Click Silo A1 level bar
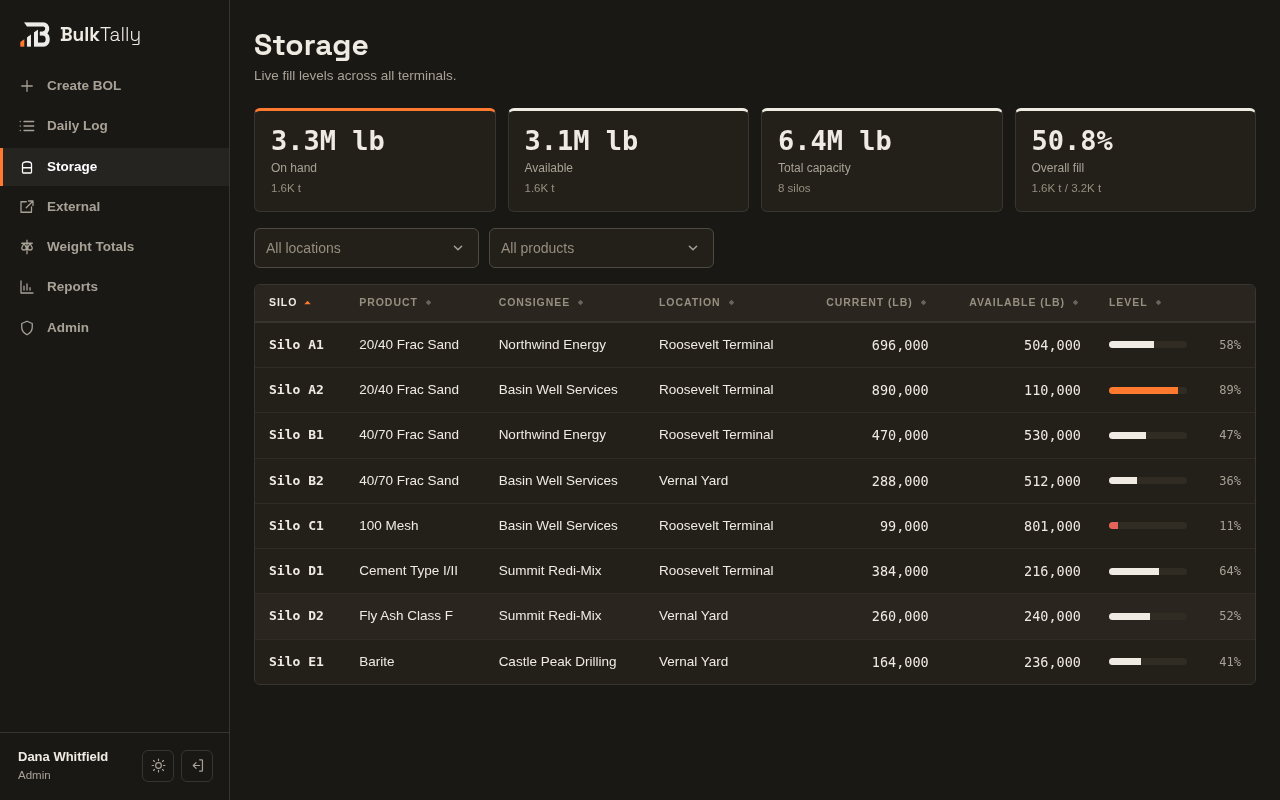The image size is (1280, 800). click(1148, 345)
